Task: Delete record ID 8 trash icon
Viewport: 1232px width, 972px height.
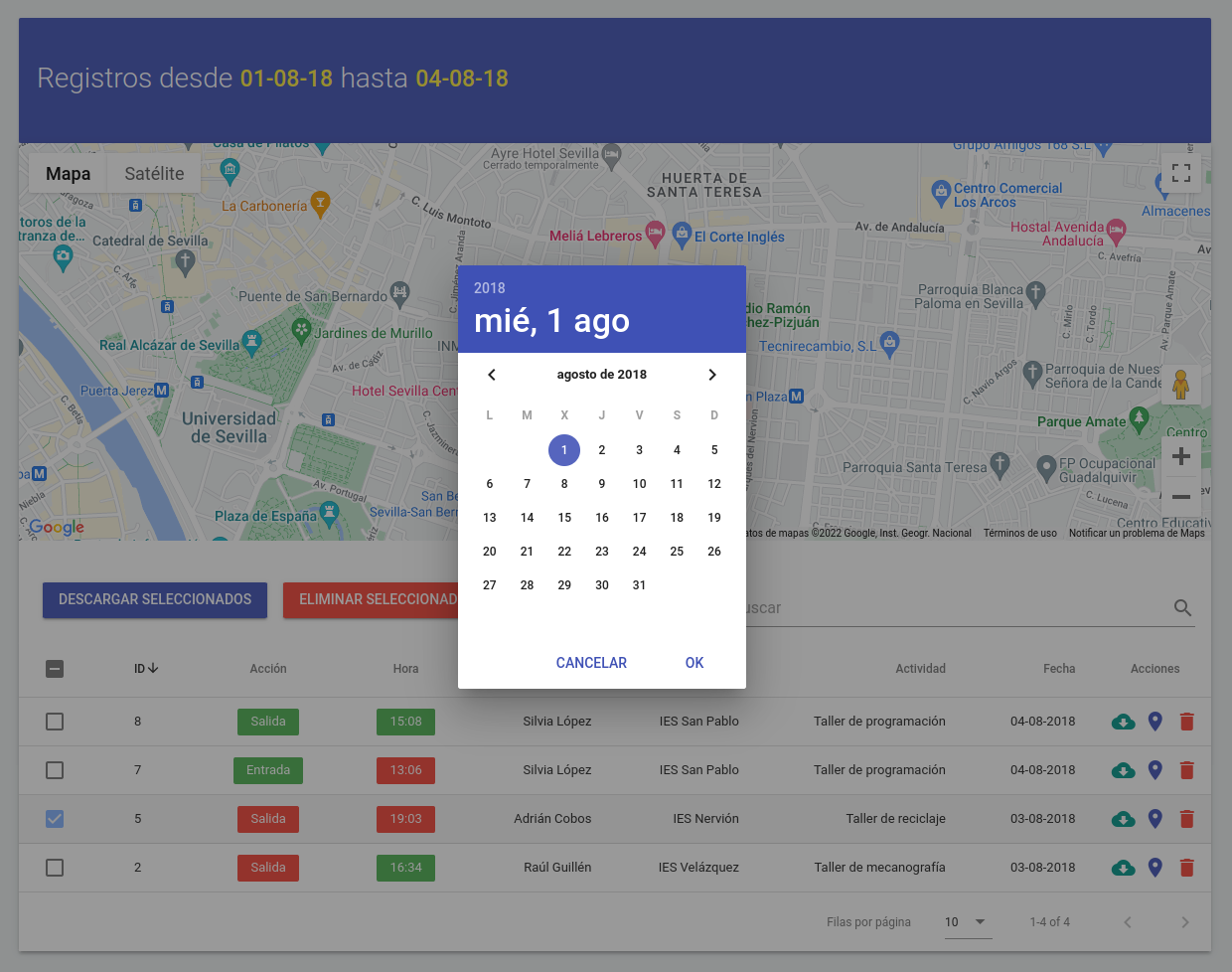Action: [x=1186, y=722]
